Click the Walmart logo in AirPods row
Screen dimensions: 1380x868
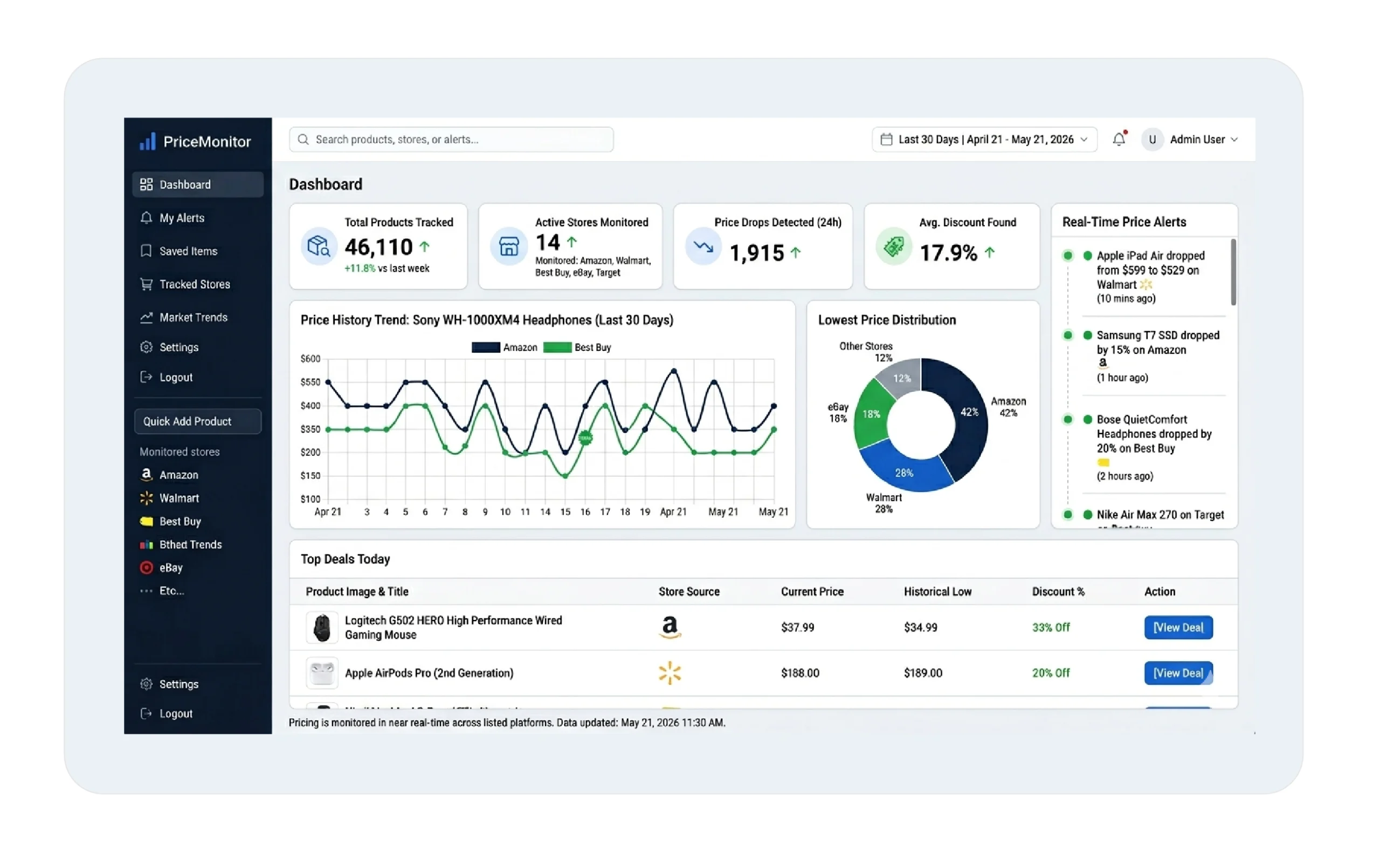pos(670,672)
